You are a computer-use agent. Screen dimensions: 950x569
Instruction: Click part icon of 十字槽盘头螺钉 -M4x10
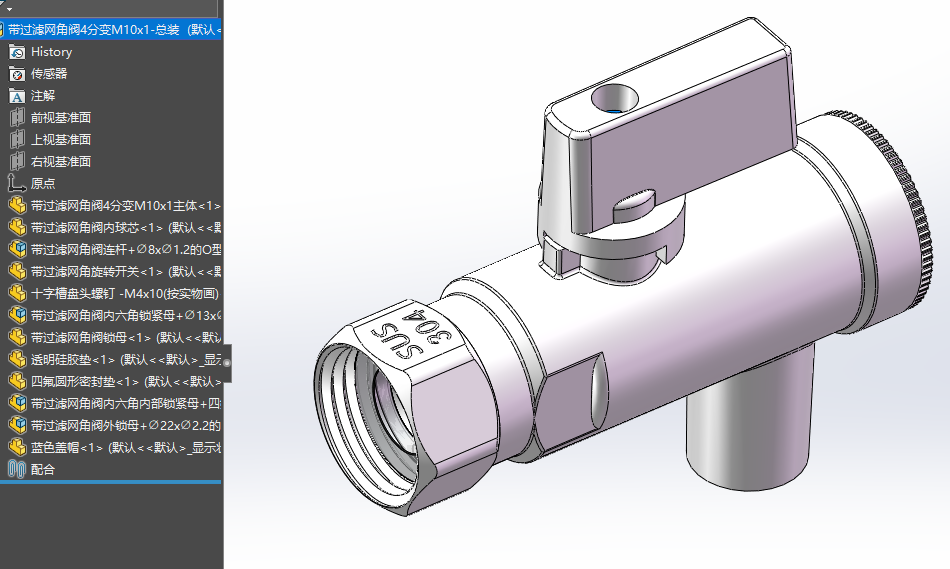18,293
